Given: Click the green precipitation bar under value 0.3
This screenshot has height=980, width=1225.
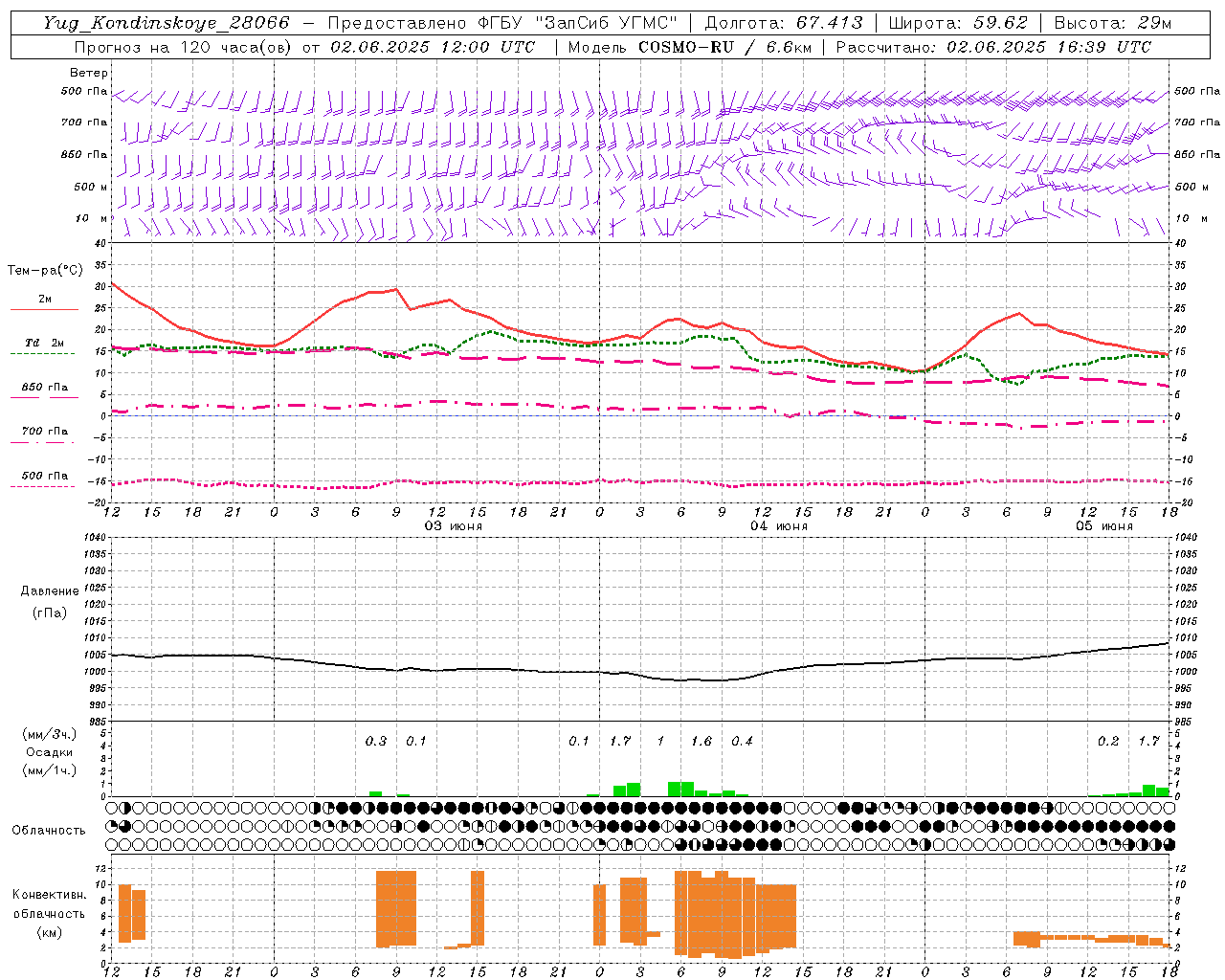Looking at the screenshot, I should click(x=376, y=793).
